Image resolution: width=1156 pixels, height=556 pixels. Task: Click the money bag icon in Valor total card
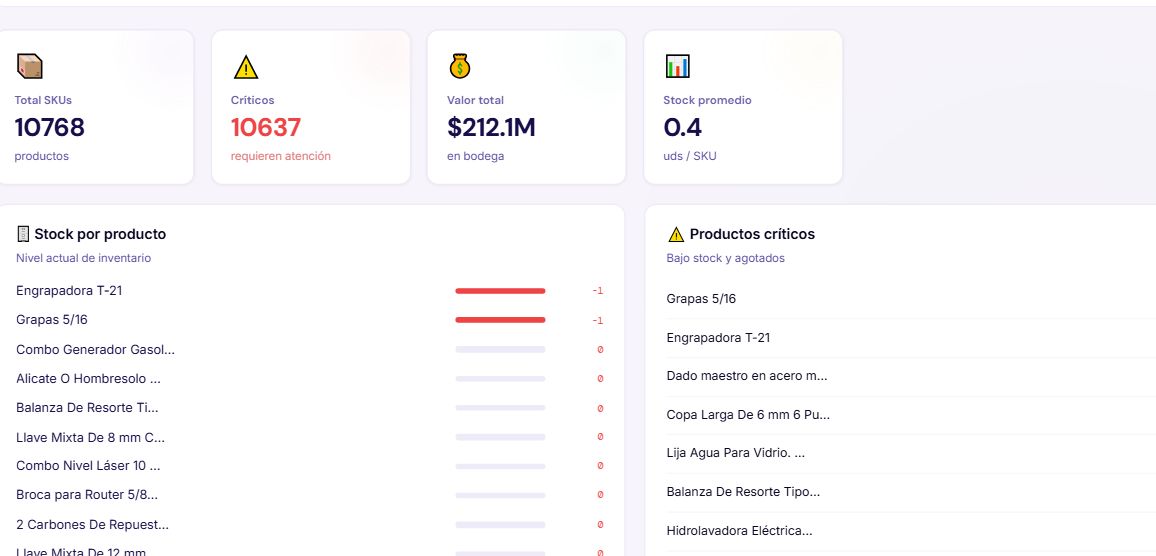[460, 66]
